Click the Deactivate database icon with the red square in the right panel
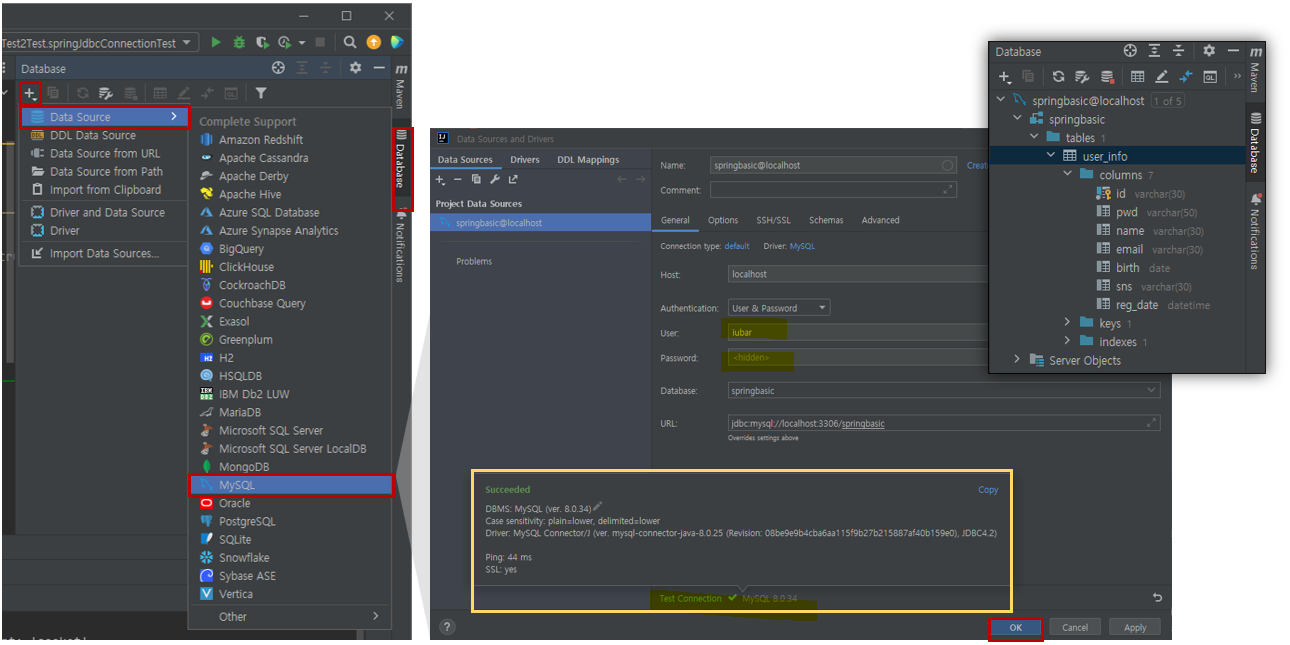 click(x=1107, y=76)
